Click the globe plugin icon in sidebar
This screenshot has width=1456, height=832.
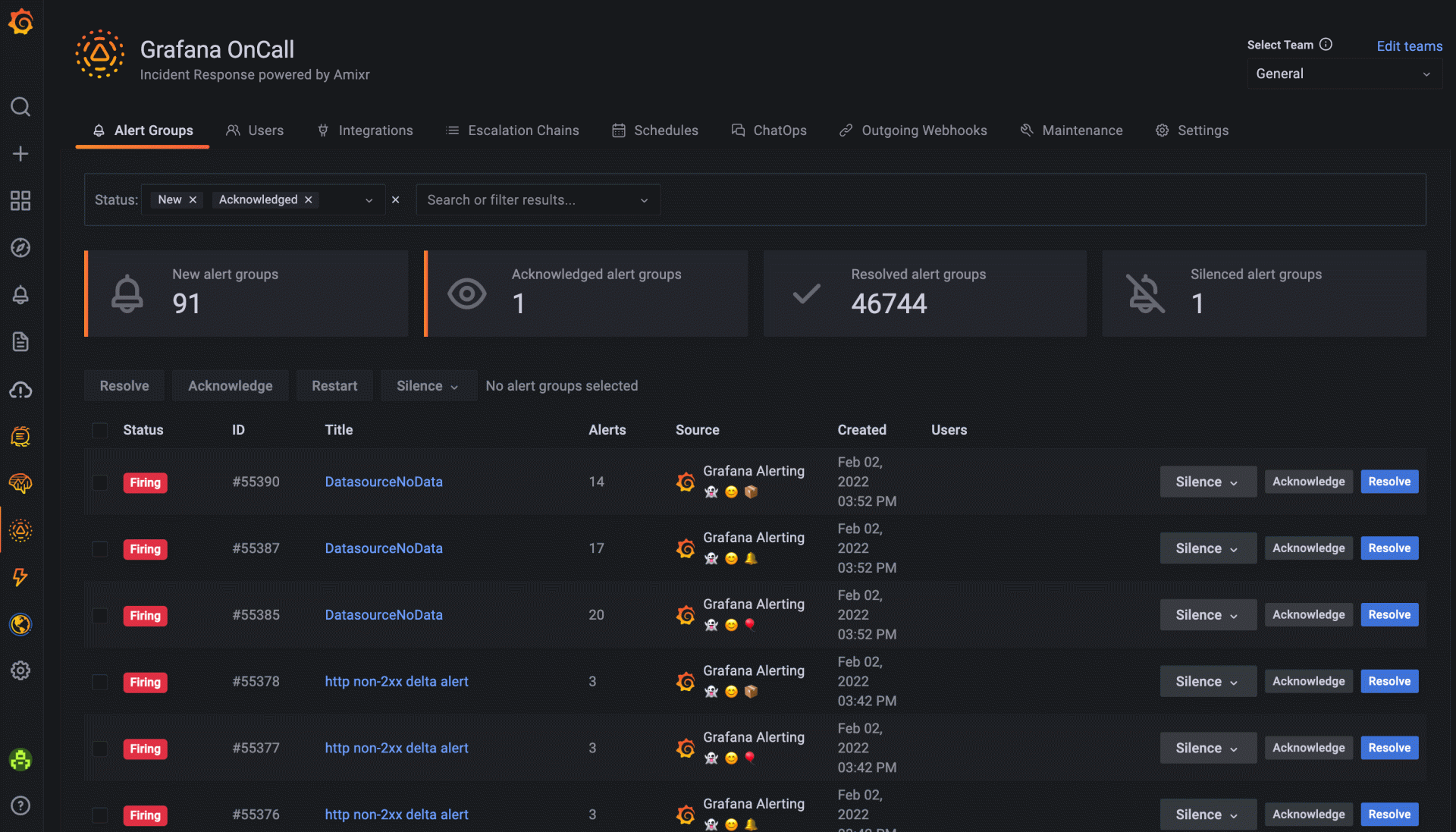point(20,624)
